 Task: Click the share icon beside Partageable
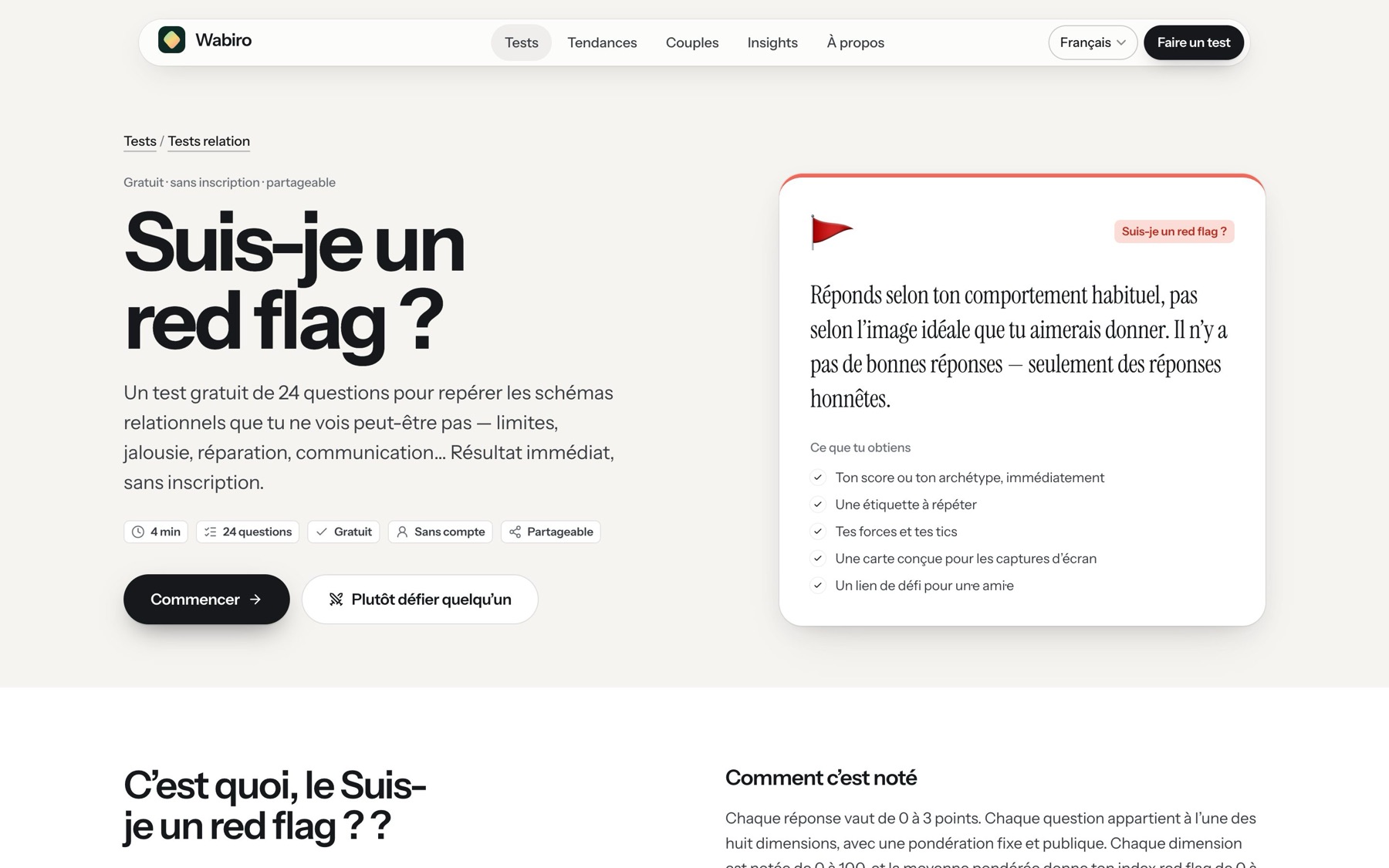tap(515, 532)
